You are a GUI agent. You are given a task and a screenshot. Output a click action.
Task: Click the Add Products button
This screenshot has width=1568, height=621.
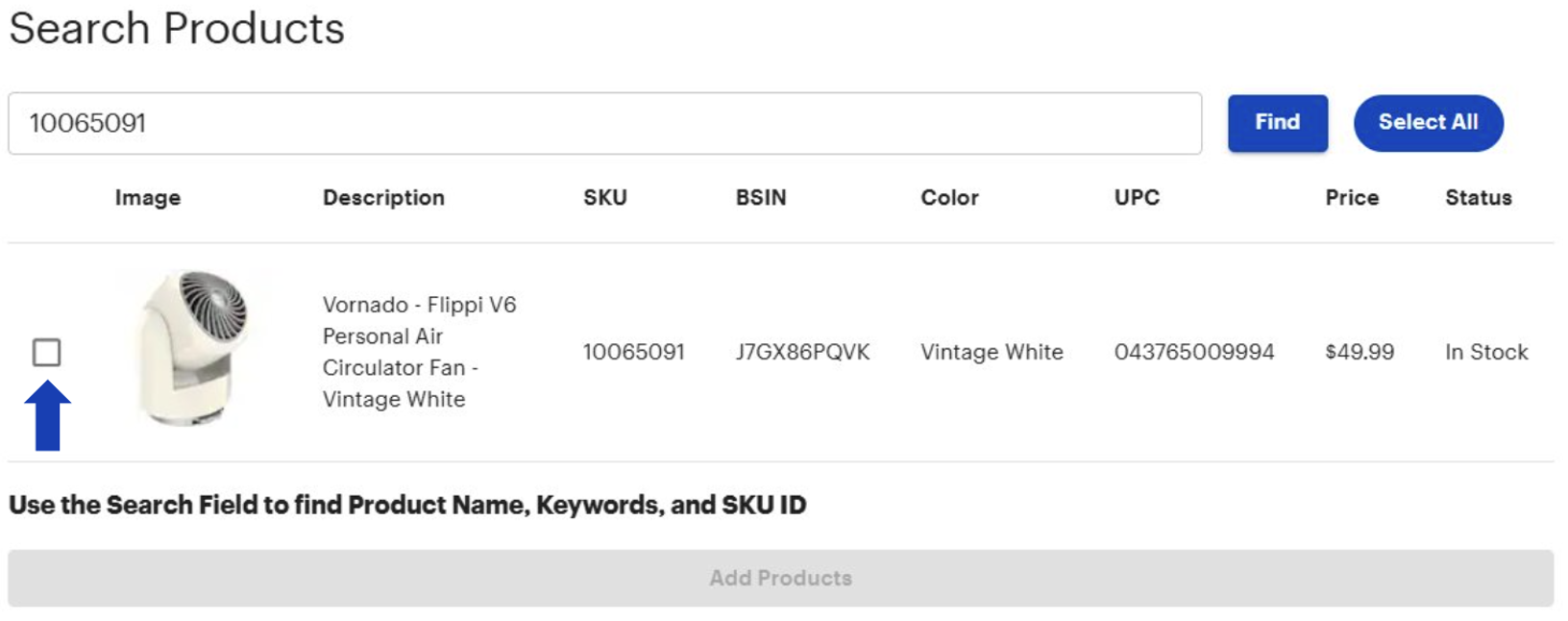780,578
